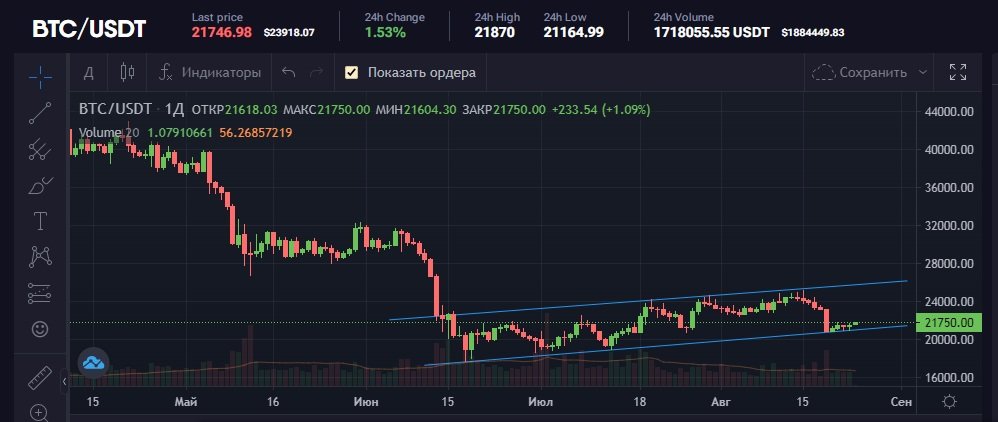This screenshot has height=422, width=998.
Task: Undo the last chart action
Action: [288, 73]
